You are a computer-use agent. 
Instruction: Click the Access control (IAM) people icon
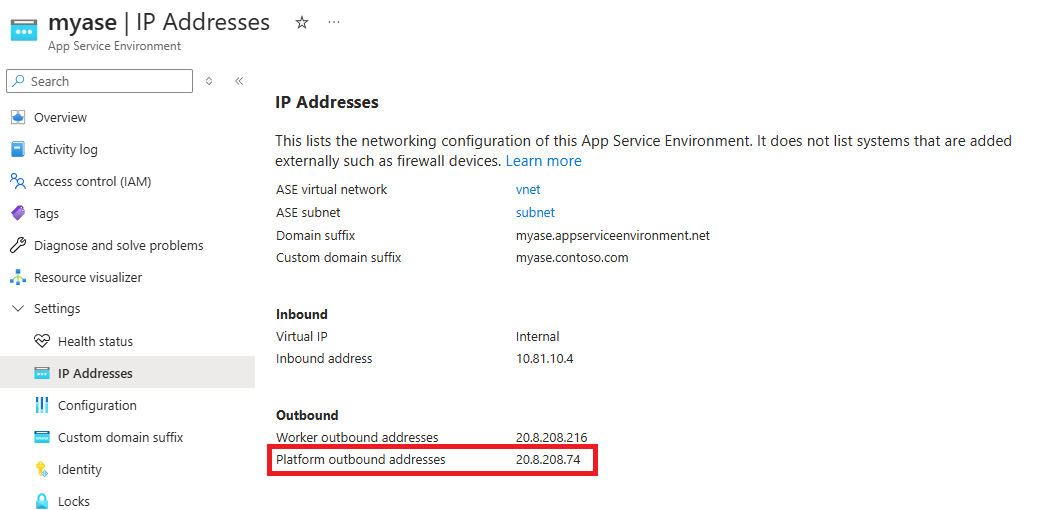point(17,182)
